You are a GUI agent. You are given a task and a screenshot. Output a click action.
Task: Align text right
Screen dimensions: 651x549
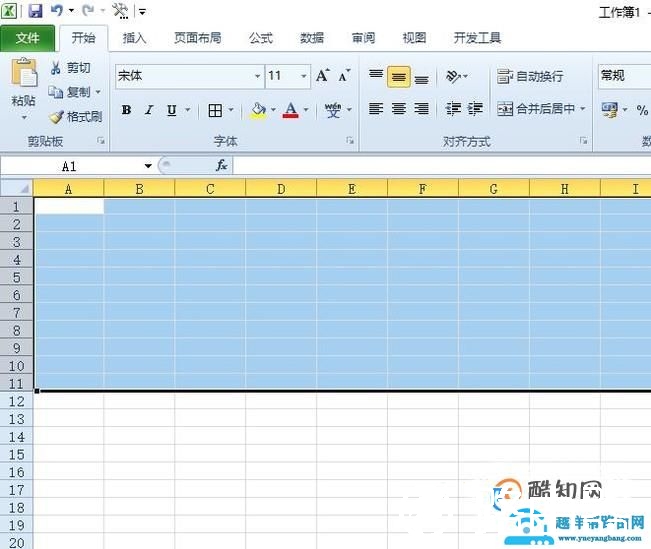click(x=421, y=109)
